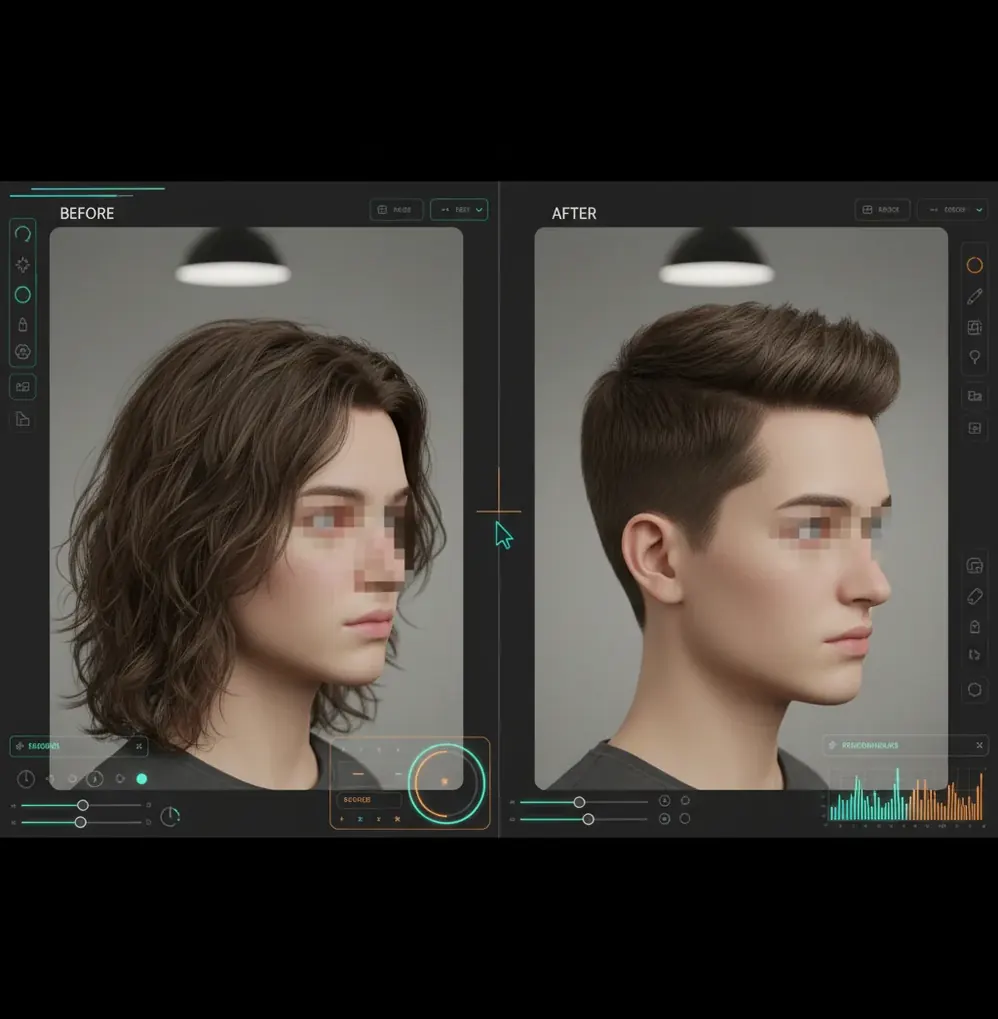
Task: Open the hair style tool below the lock icon
Action: click(22, 351)
